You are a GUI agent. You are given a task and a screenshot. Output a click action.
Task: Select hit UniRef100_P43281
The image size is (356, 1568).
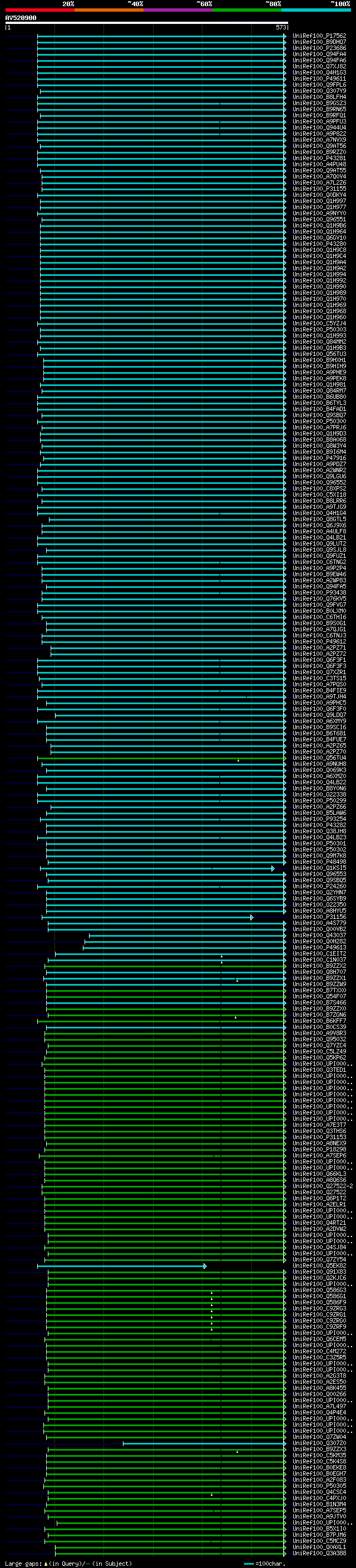pos(319,159)
